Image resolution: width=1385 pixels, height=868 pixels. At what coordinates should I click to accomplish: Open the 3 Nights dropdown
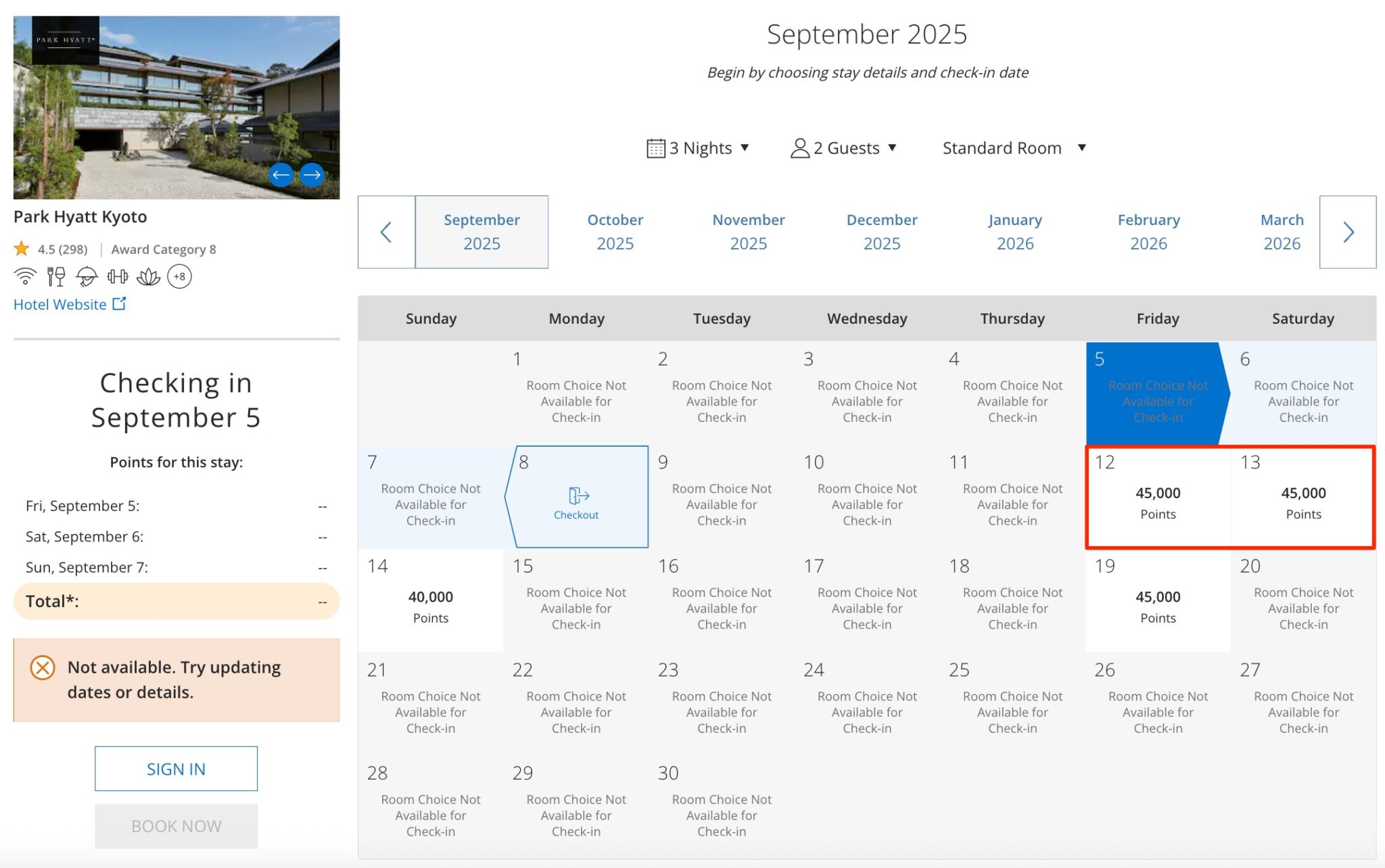(x=698, y=148)
